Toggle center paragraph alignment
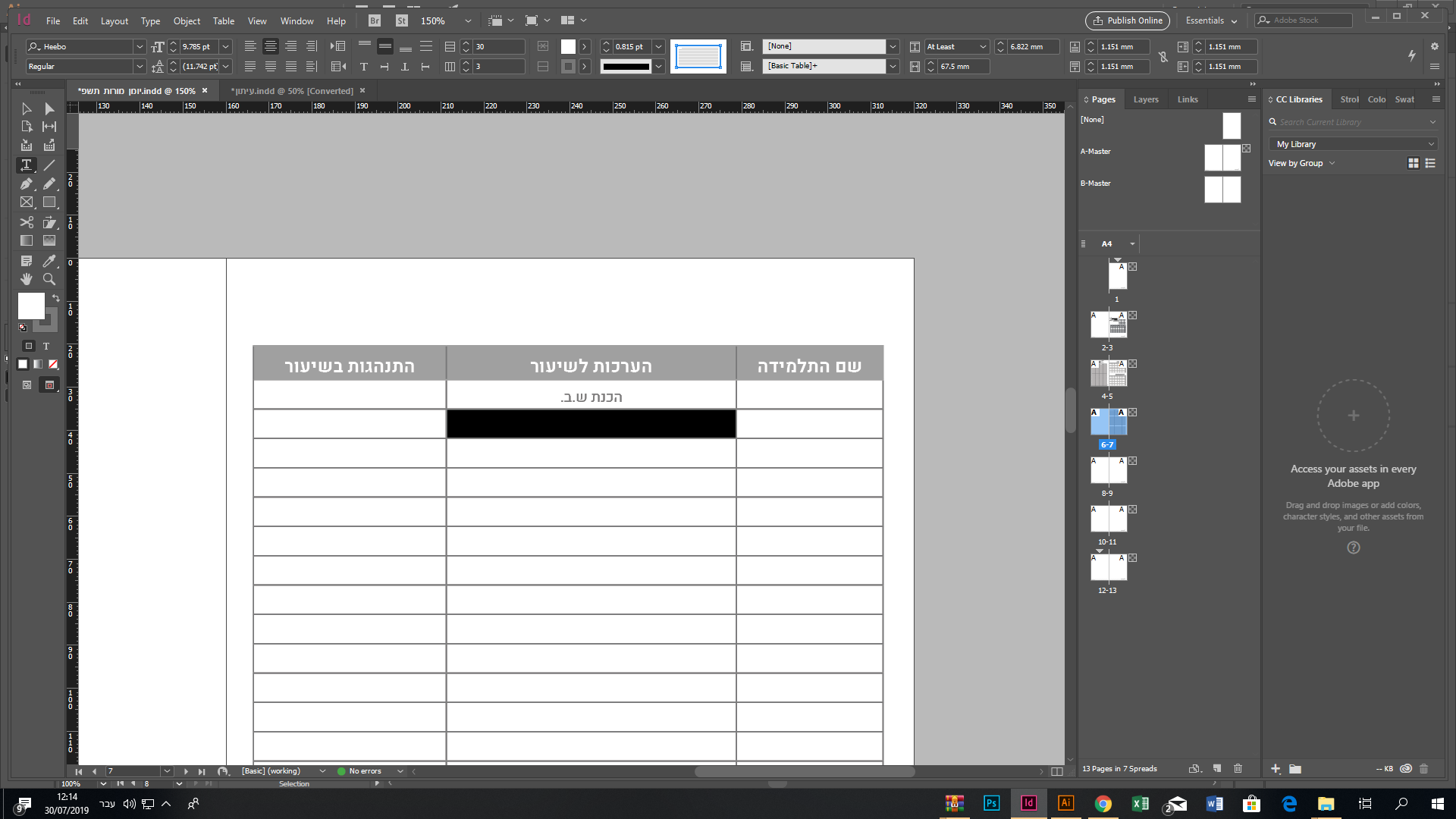 pyautogui.click(x=271, y=46)
